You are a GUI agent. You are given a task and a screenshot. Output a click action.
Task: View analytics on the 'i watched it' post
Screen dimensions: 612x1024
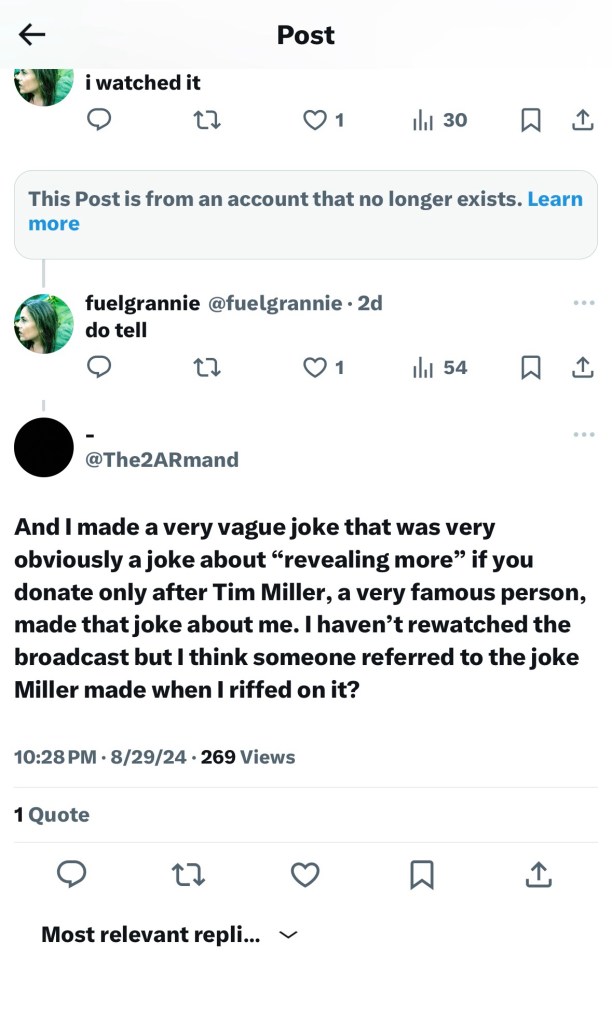440,120
